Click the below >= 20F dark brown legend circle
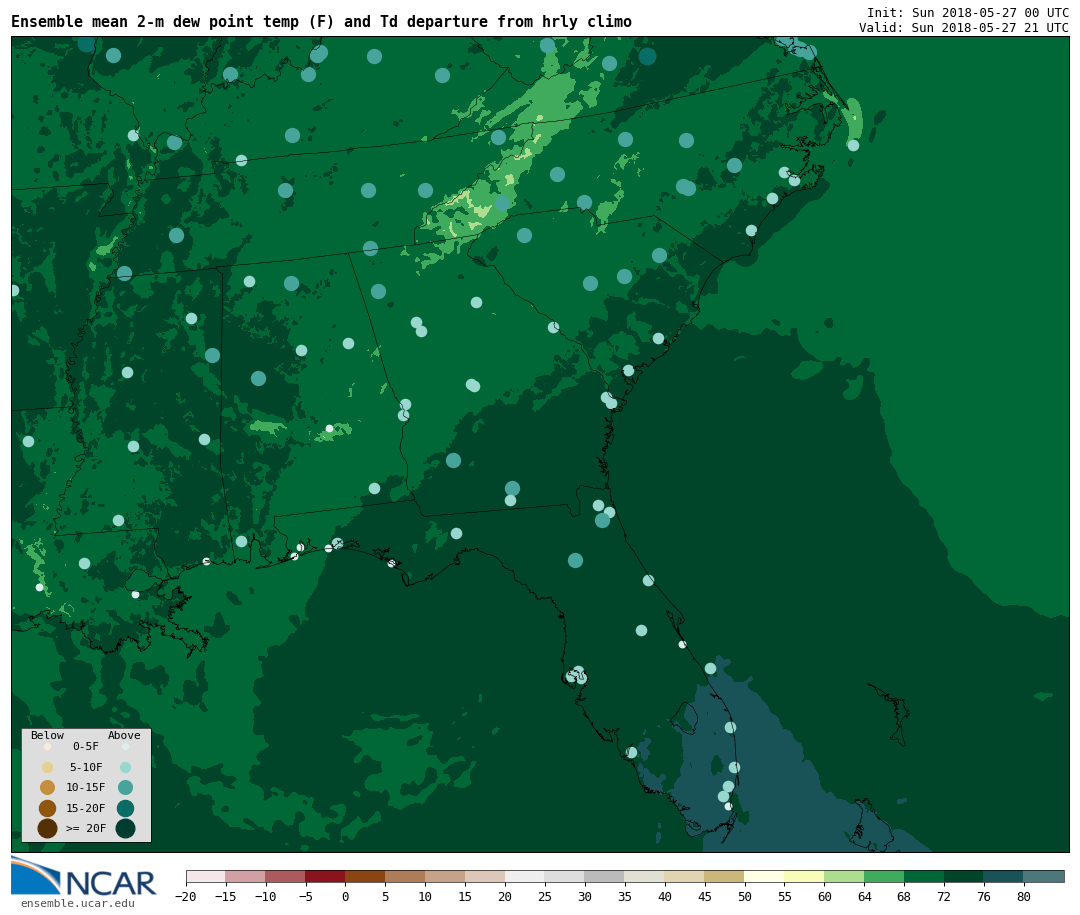The height and width of the screenshot is (915, 1080). [x=48, y=828]
